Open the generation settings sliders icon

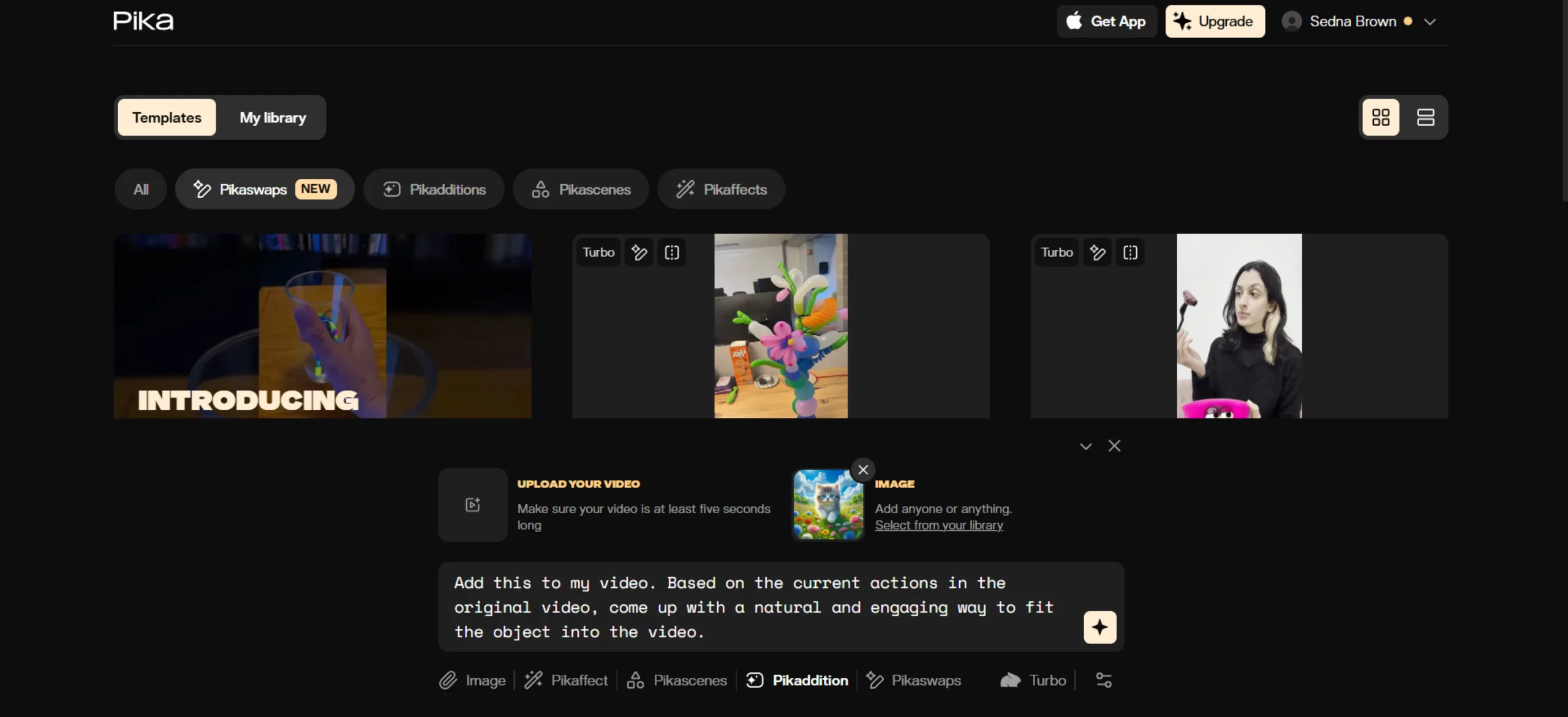click(x=1104, y=680)
